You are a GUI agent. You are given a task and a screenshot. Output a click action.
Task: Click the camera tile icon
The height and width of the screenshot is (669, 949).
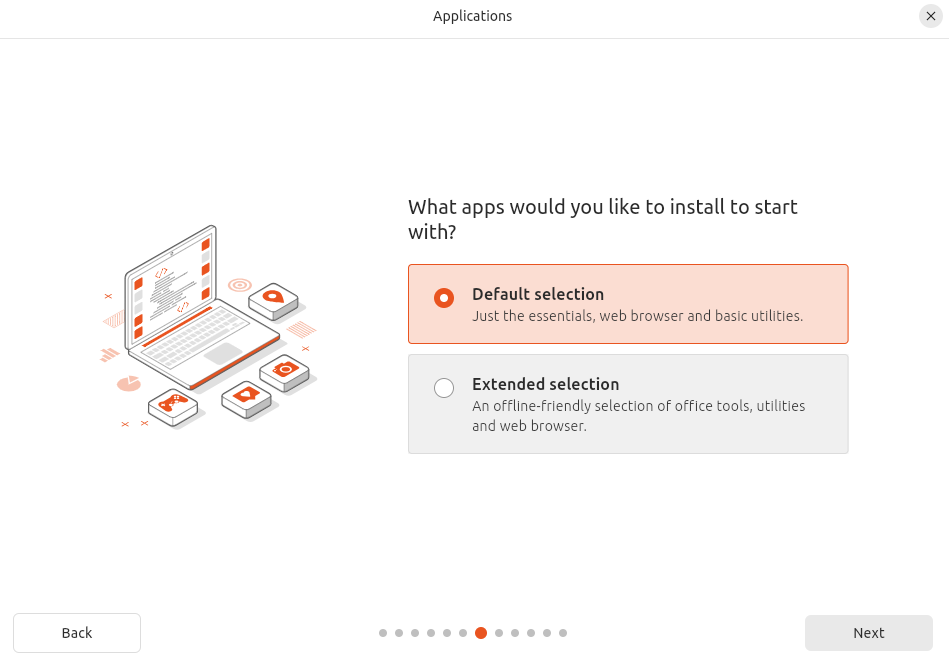pos(285,369)
